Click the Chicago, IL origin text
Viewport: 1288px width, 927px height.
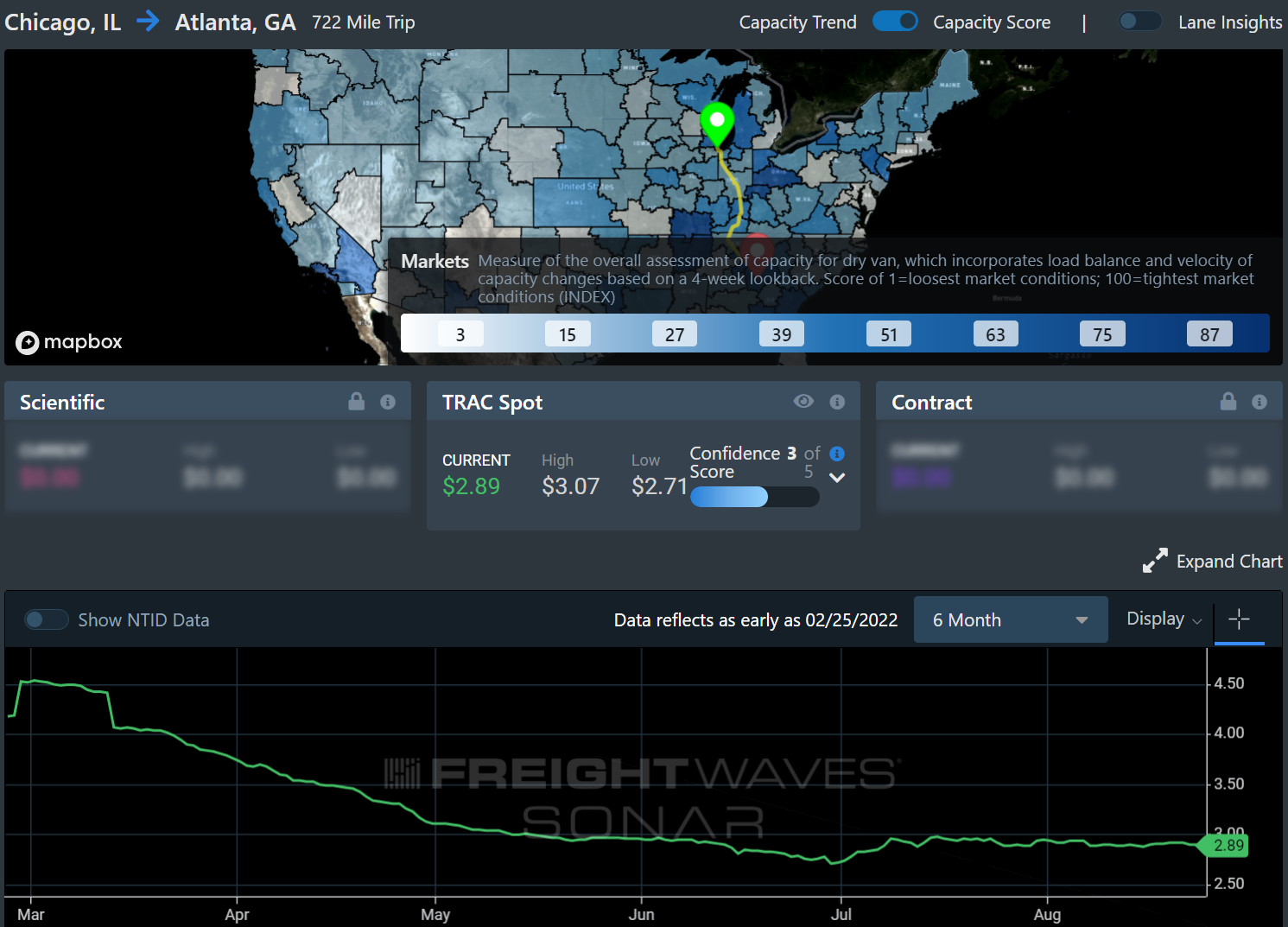tap(63, 22)
